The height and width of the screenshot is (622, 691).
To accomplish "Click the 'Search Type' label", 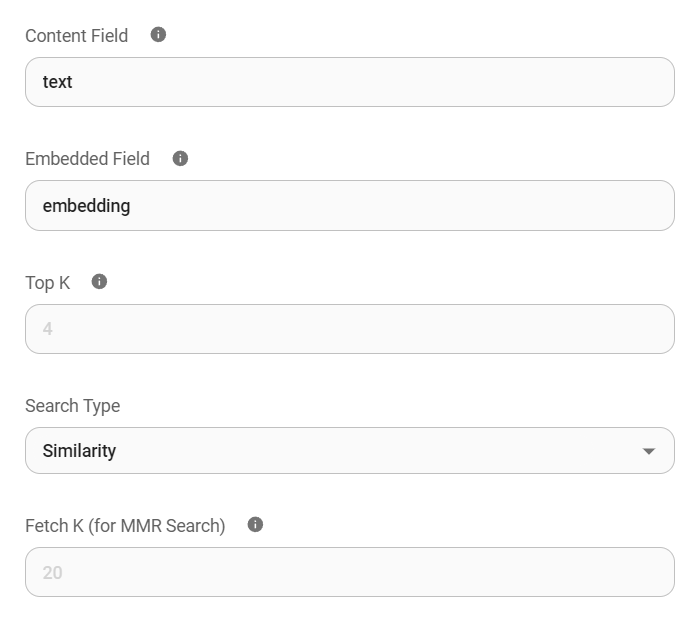I will click(72, 406).
